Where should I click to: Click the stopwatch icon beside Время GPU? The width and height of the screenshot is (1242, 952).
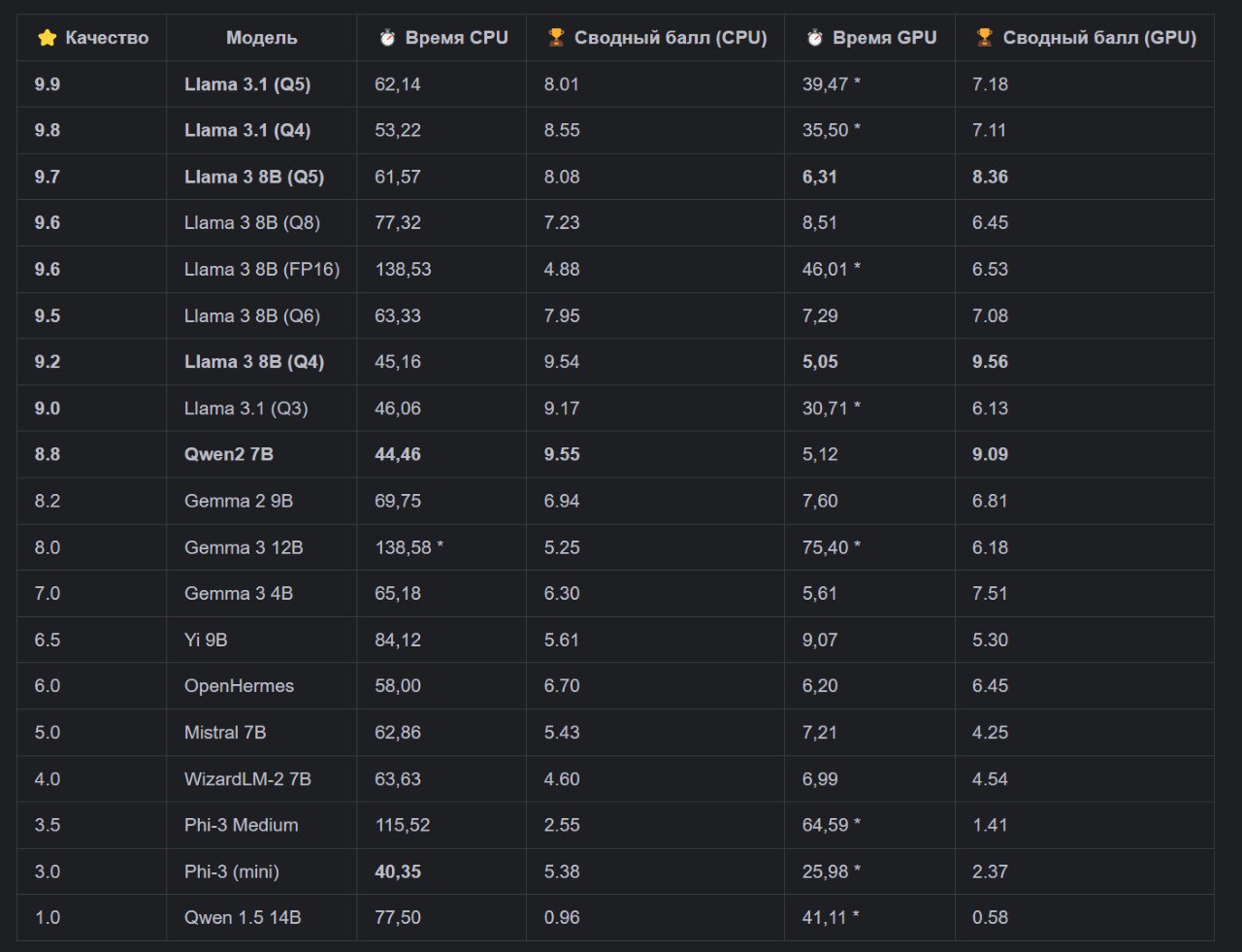(x=814, y=38)
